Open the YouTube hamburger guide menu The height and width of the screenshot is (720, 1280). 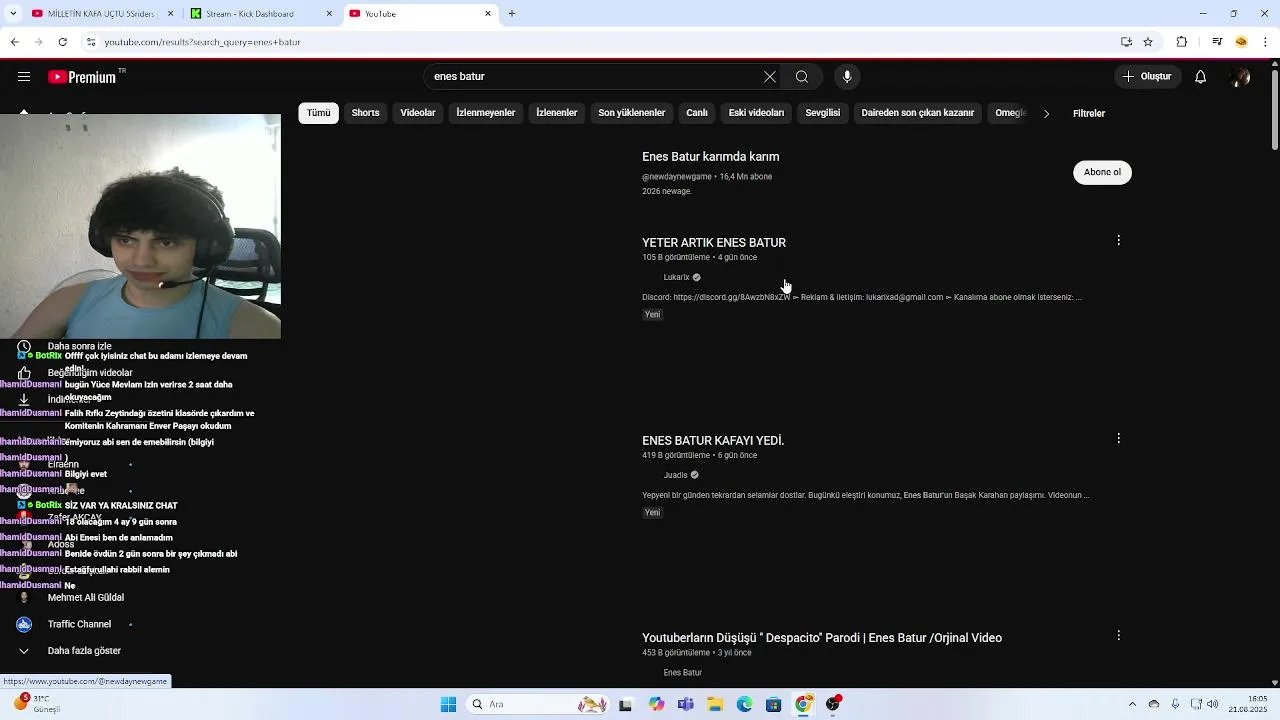click(x=24, y=77)
